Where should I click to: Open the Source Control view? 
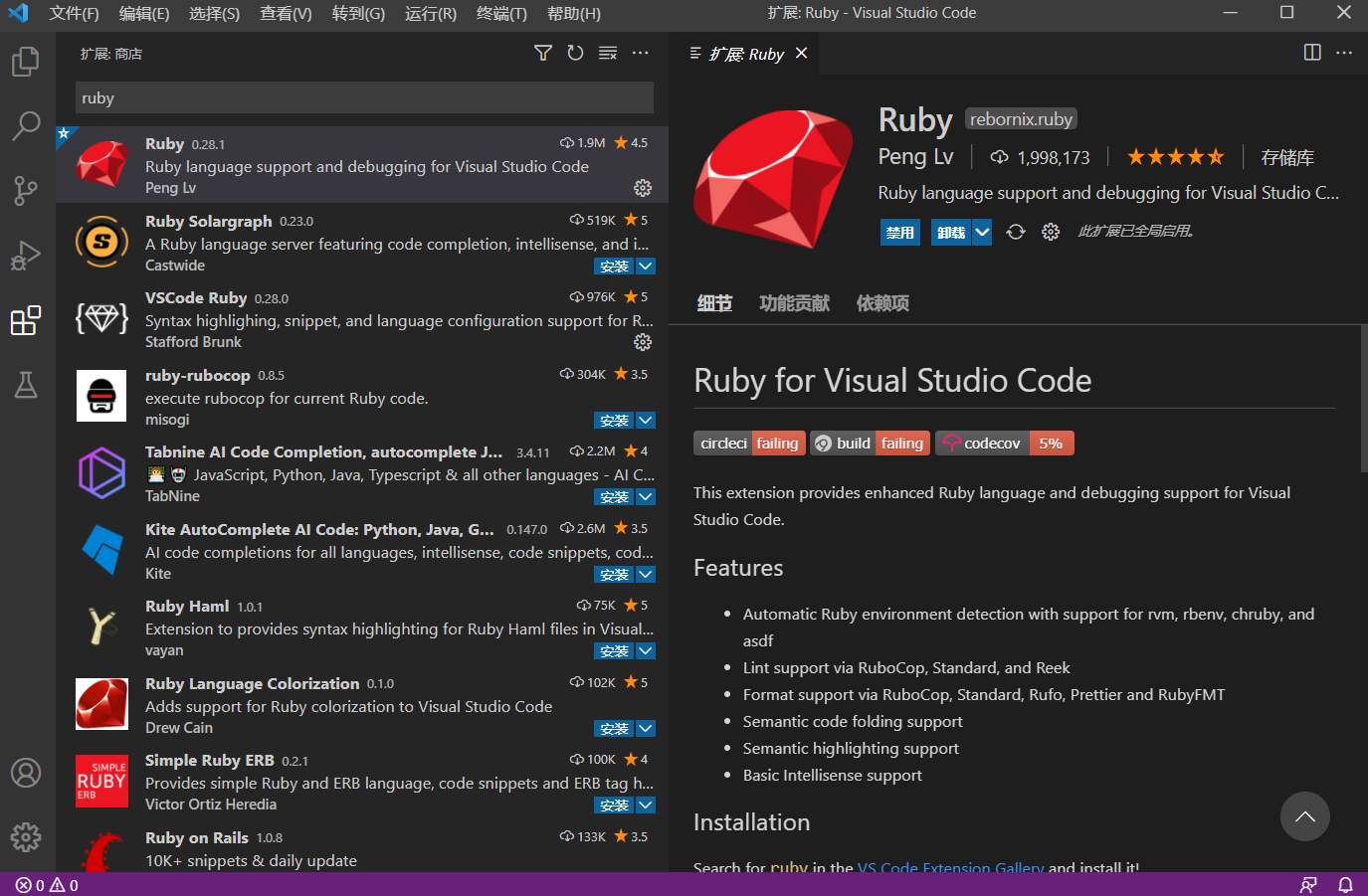[x=26, y=191]
